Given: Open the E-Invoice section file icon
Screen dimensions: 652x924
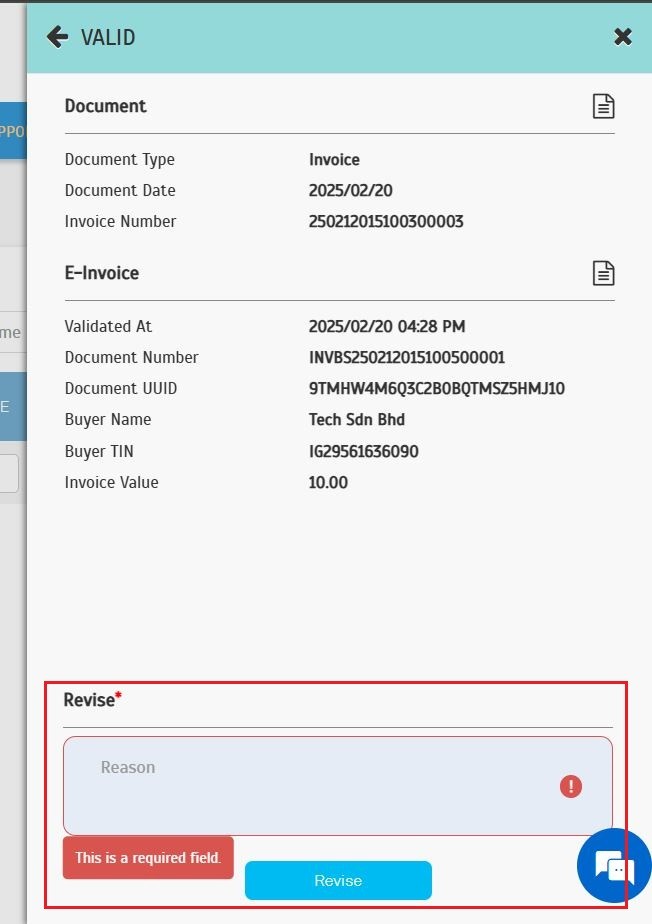Looking at the screenshot, I should tap(603, 273).
